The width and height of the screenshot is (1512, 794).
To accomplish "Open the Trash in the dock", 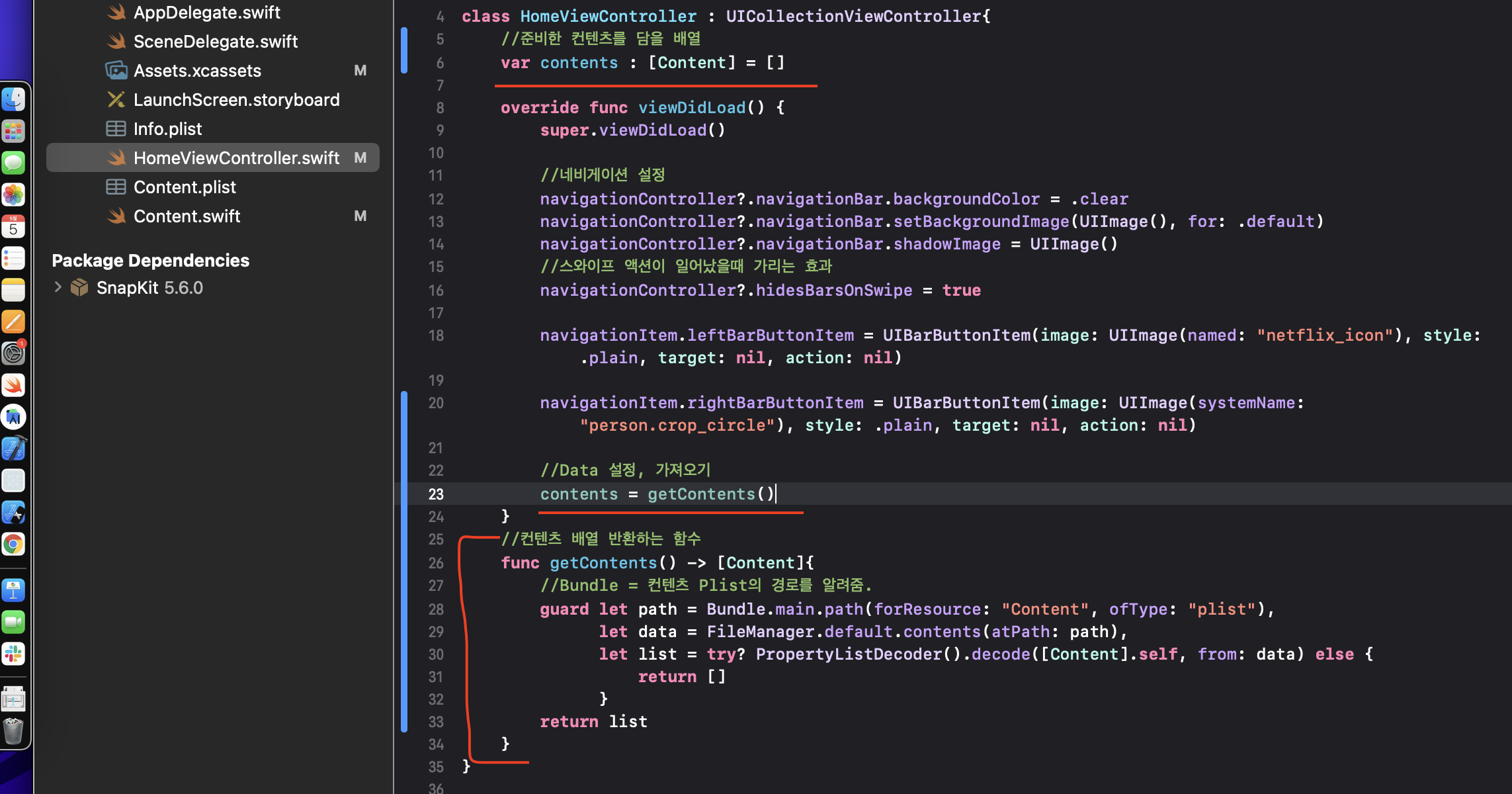I will coord(13,731).
